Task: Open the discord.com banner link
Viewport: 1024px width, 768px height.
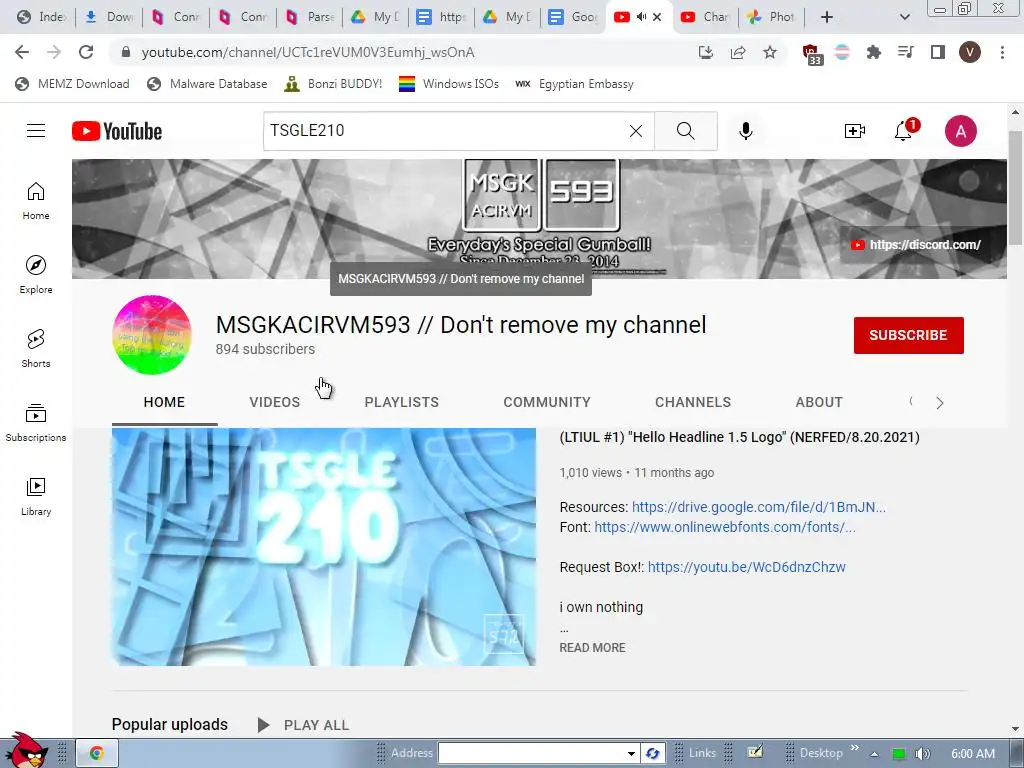Action: click(916, 245)
